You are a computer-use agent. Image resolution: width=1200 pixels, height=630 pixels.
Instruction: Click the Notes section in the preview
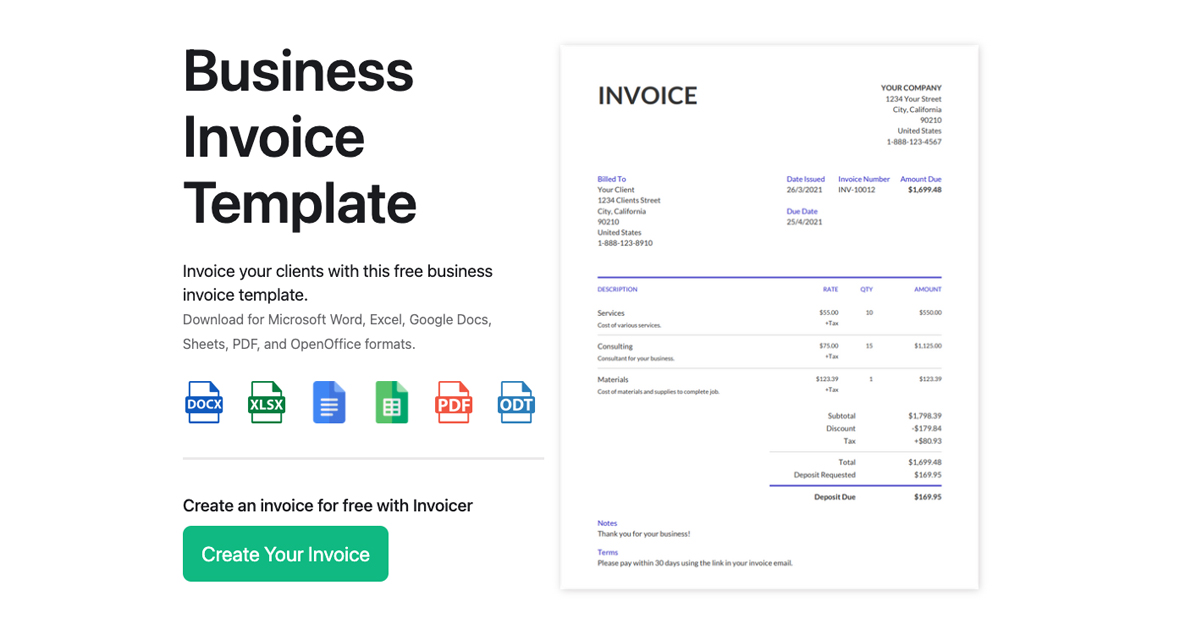click(x=606, y=523)
